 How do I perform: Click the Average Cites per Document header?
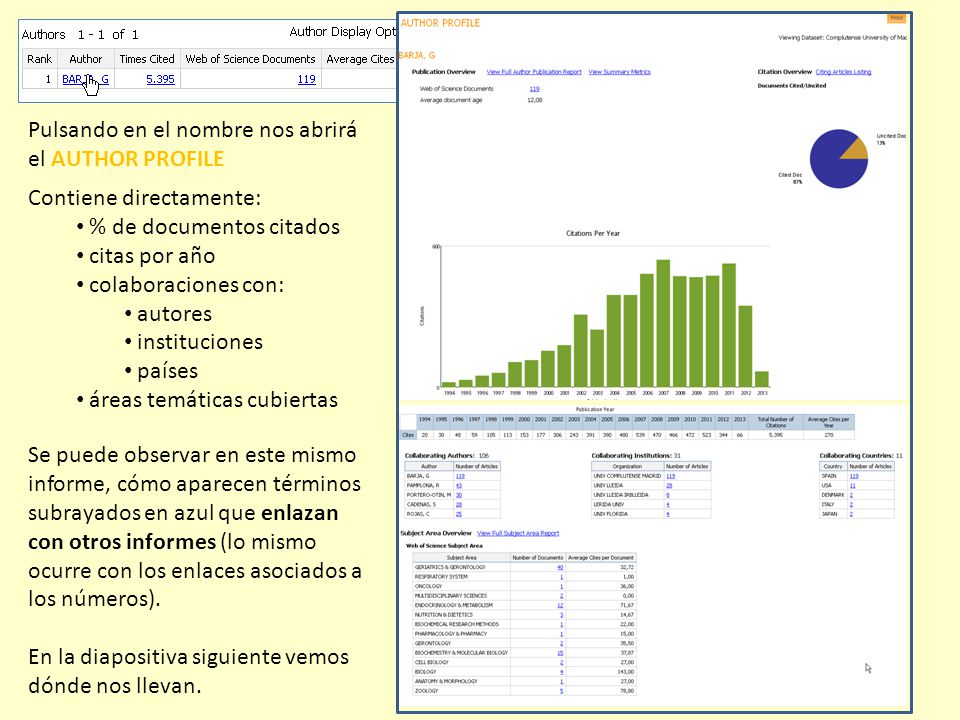pos(601,558)
